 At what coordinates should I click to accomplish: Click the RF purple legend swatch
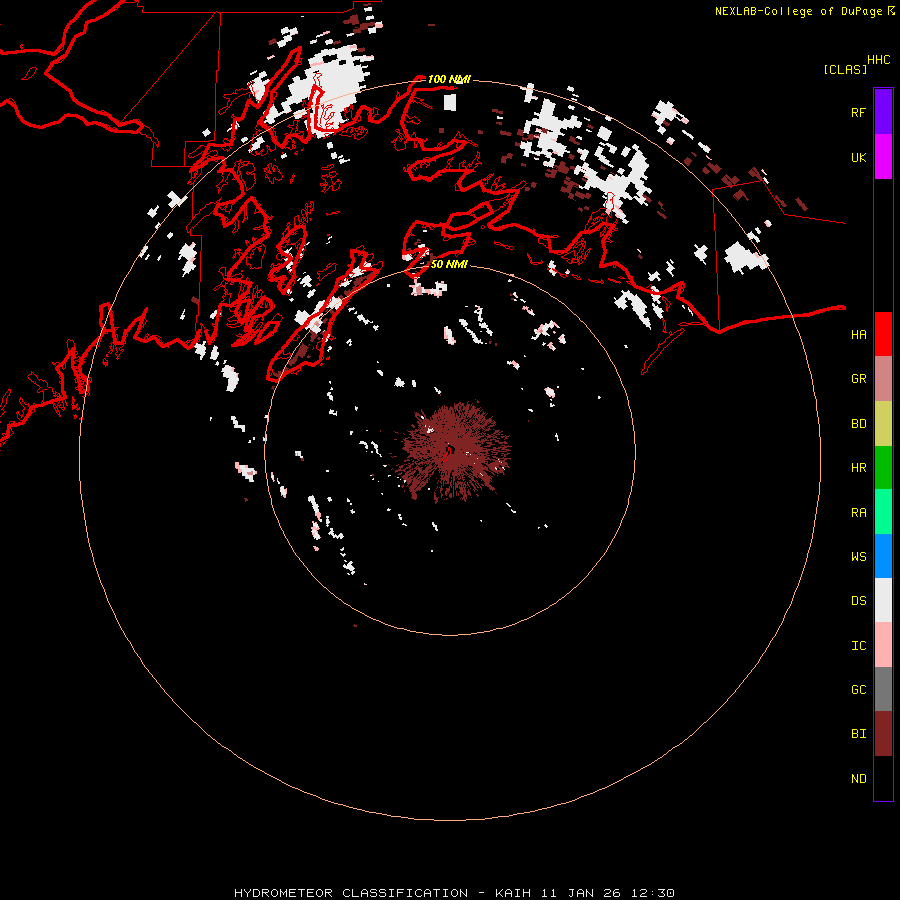point(883,112)
